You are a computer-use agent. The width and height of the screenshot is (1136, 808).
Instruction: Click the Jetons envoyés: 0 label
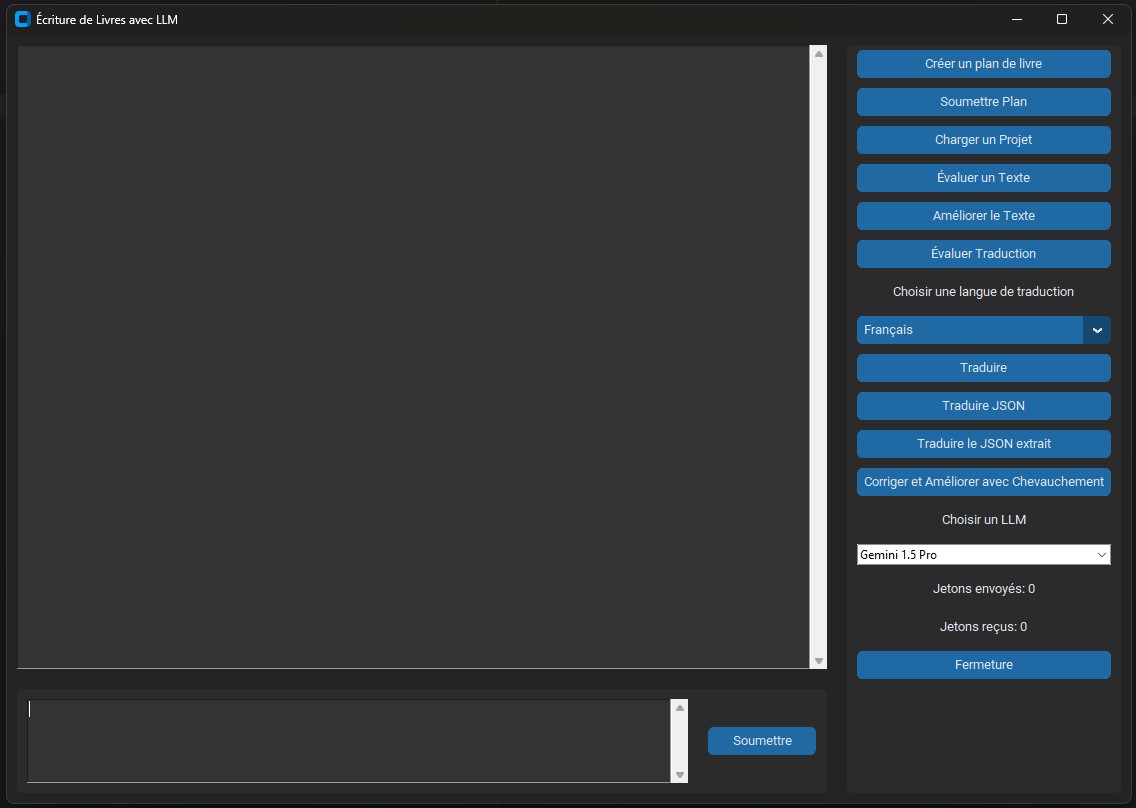click(983, 589)
